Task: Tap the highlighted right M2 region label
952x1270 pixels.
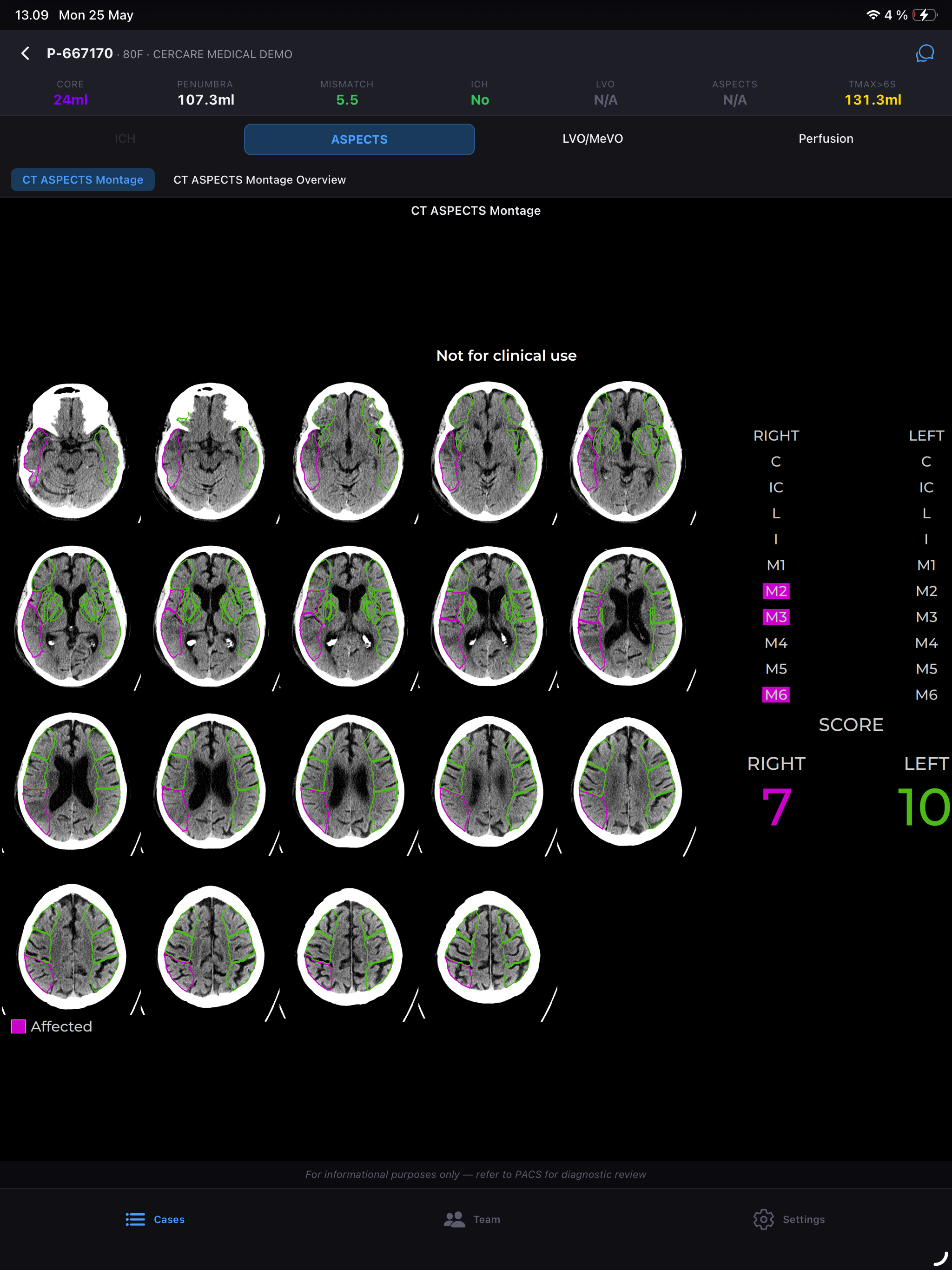Action: click(776, 591)
